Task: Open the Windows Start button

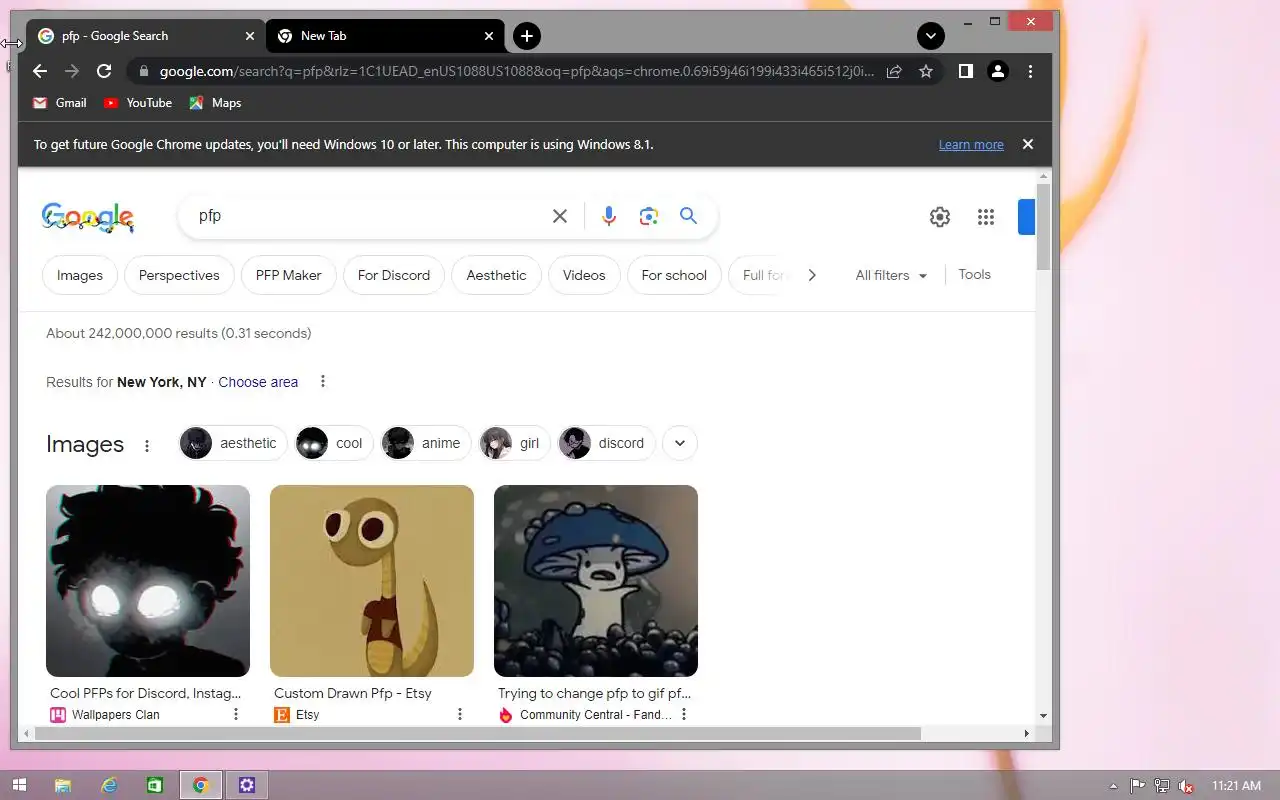Action: coord(18,786)
